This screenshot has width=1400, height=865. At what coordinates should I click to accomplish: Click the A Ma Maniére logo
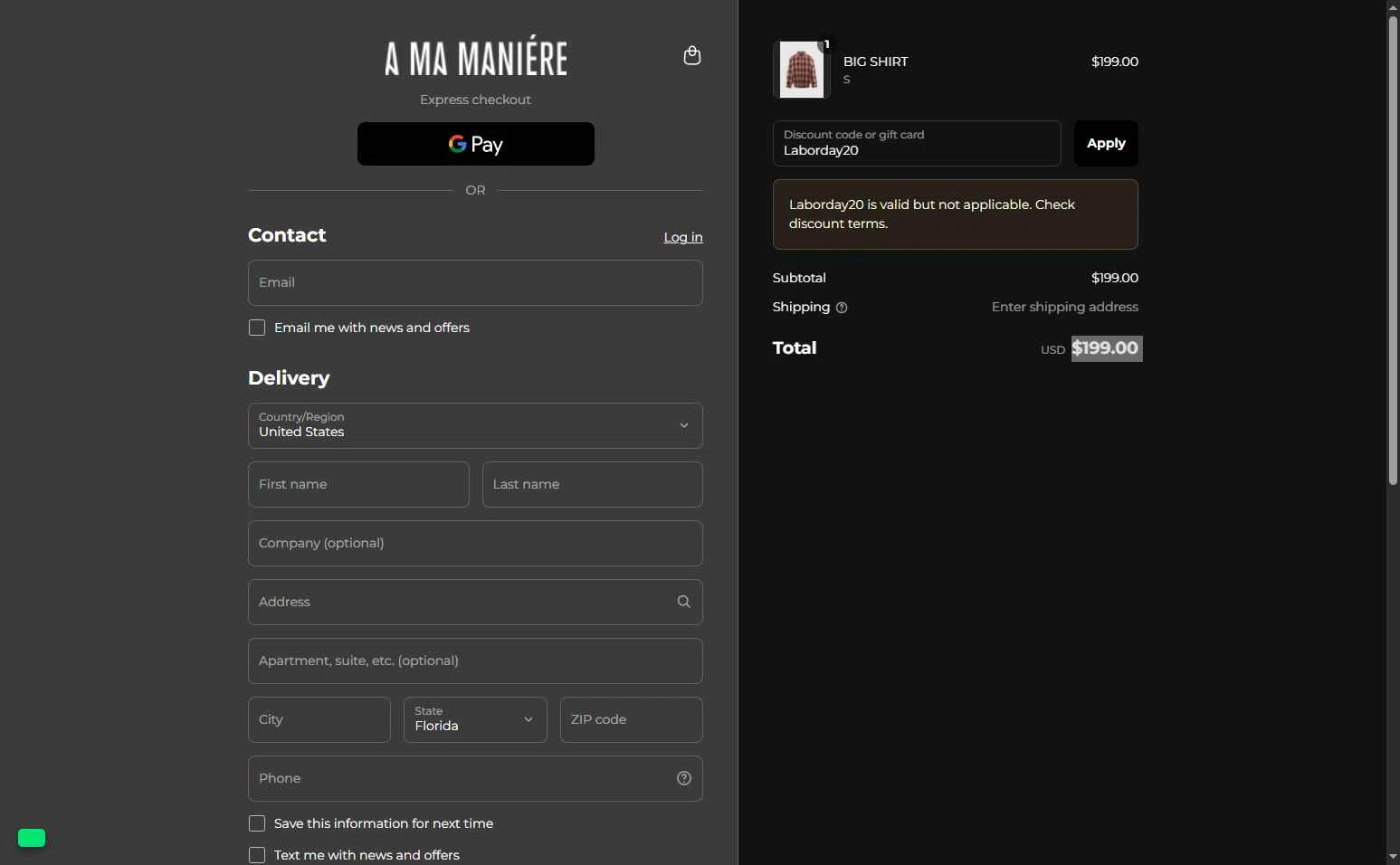pos(476,56)
